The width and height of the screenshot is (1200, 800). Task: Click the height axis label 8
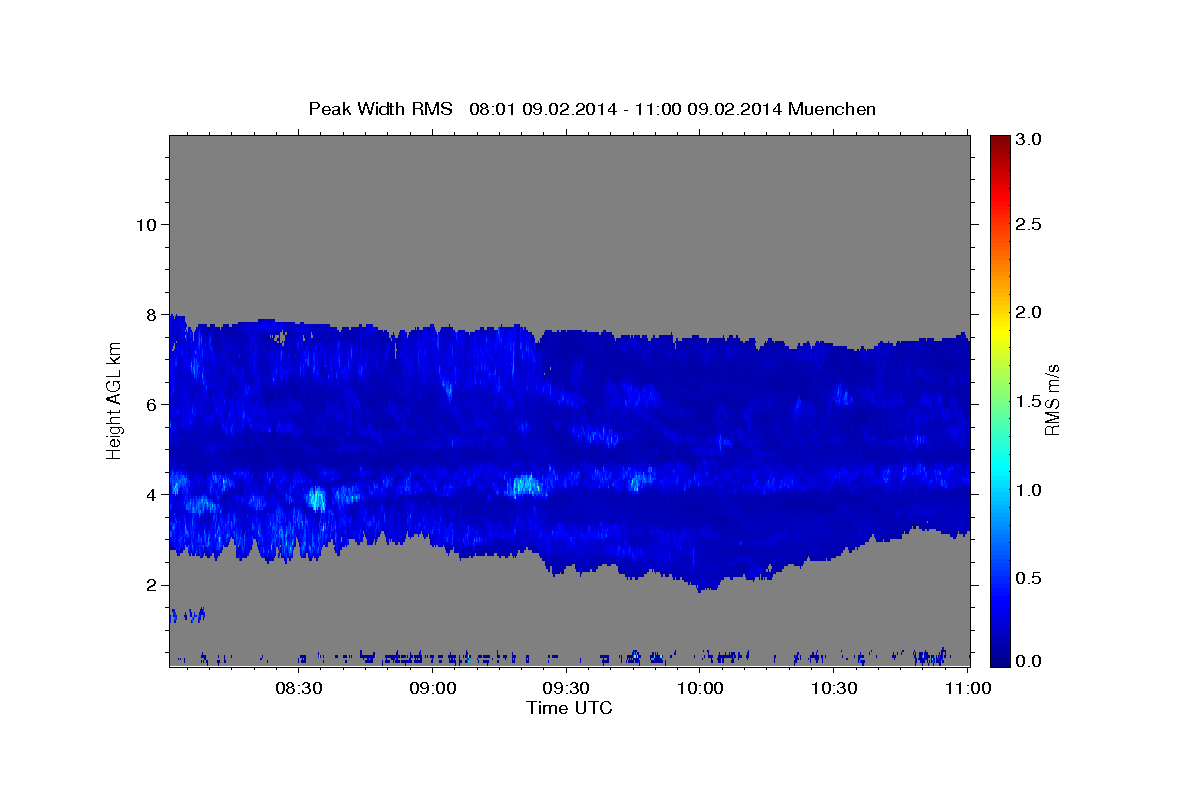tap(152, 314)
